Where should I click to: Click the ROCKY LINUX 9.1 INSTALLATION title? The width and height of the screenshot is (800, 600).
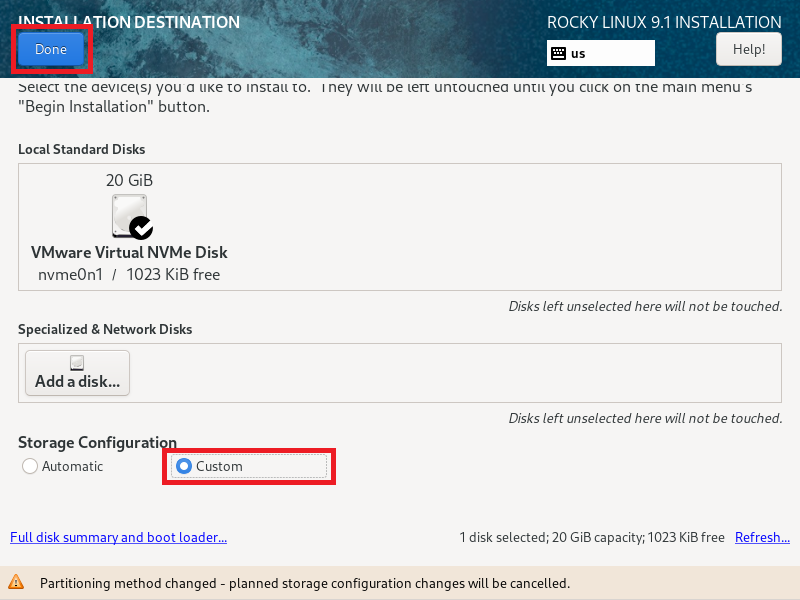pos(664,22)
